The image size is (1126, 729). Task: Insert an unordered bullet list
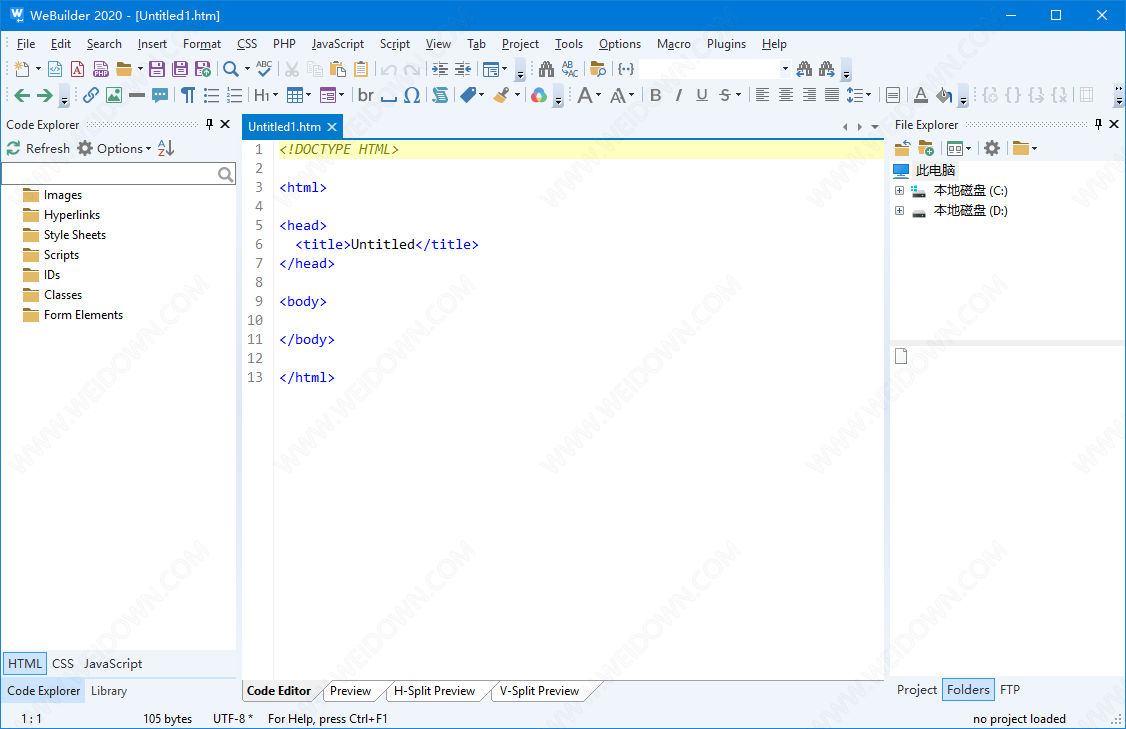point(211,95)
